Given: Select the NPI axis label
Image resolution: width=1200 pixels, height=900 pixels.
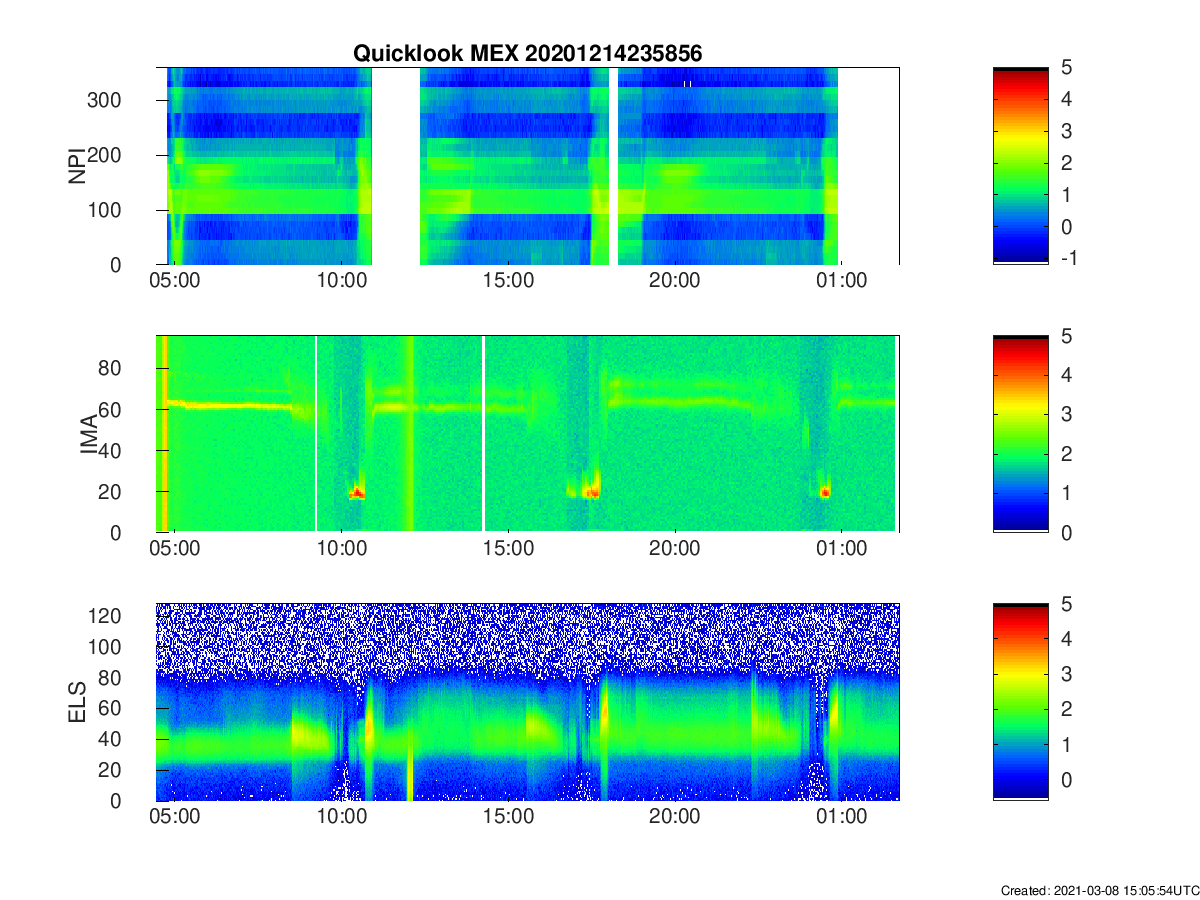Looking at the screenshot, I should (x=76, y=165).
